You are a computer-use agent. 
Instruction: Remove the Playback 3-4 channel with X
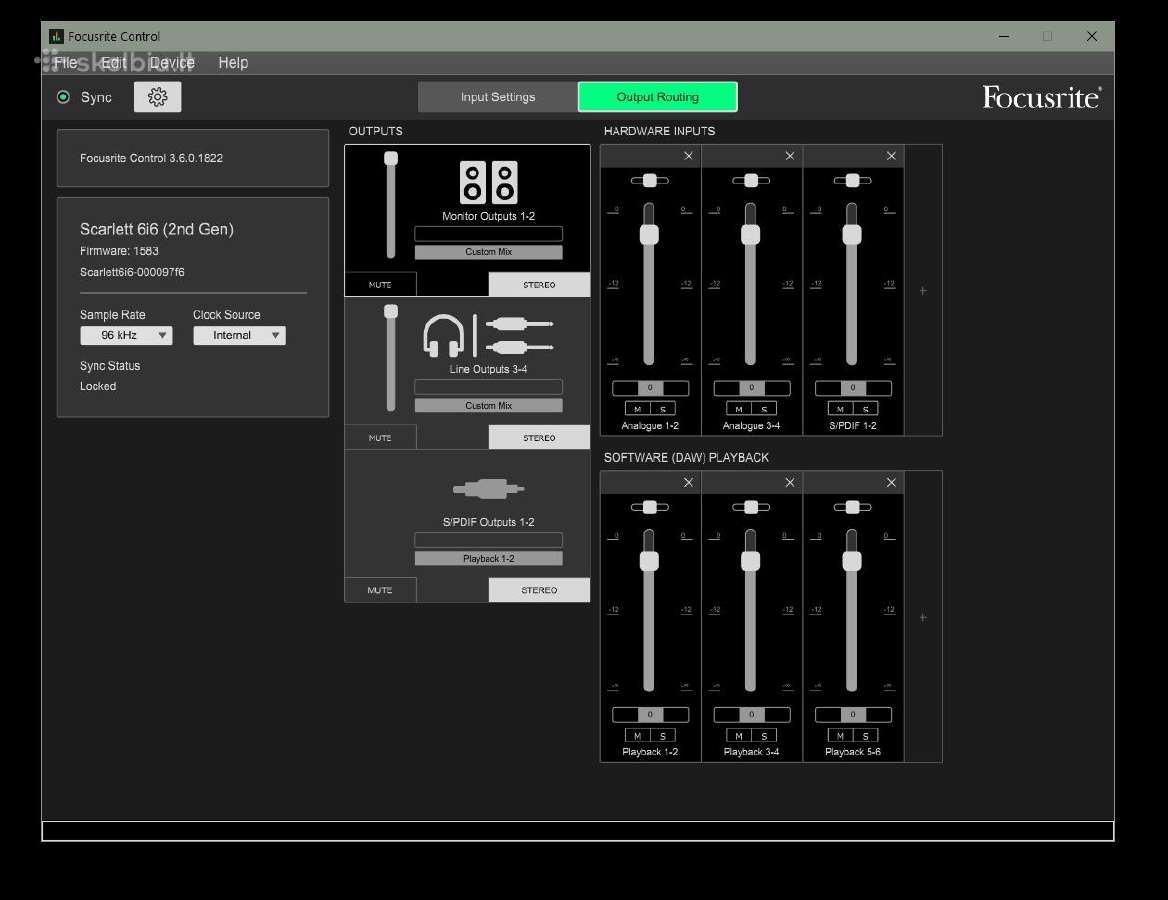point(790,483)
